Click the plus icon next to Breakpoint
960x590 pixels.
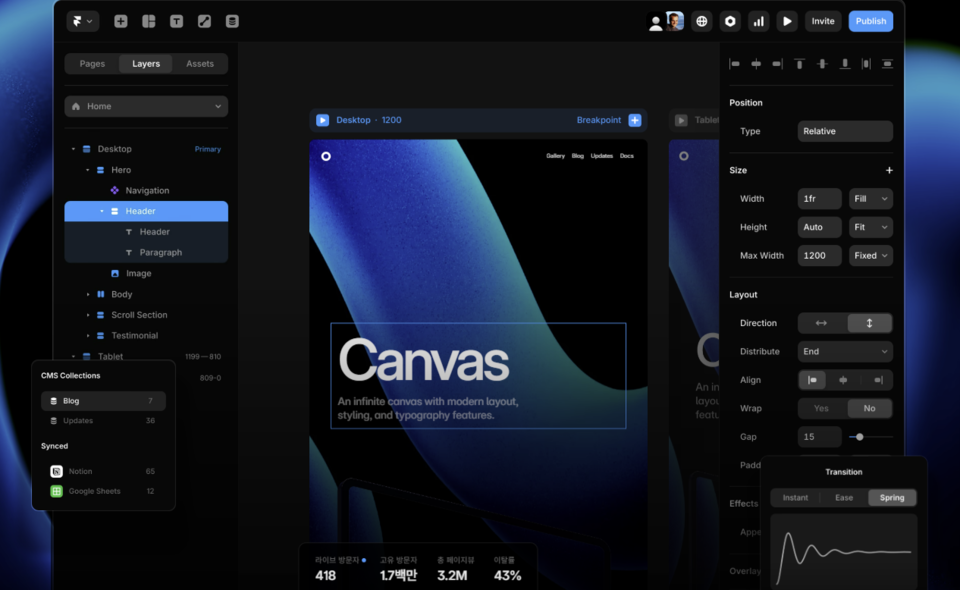tap(635, 120)
